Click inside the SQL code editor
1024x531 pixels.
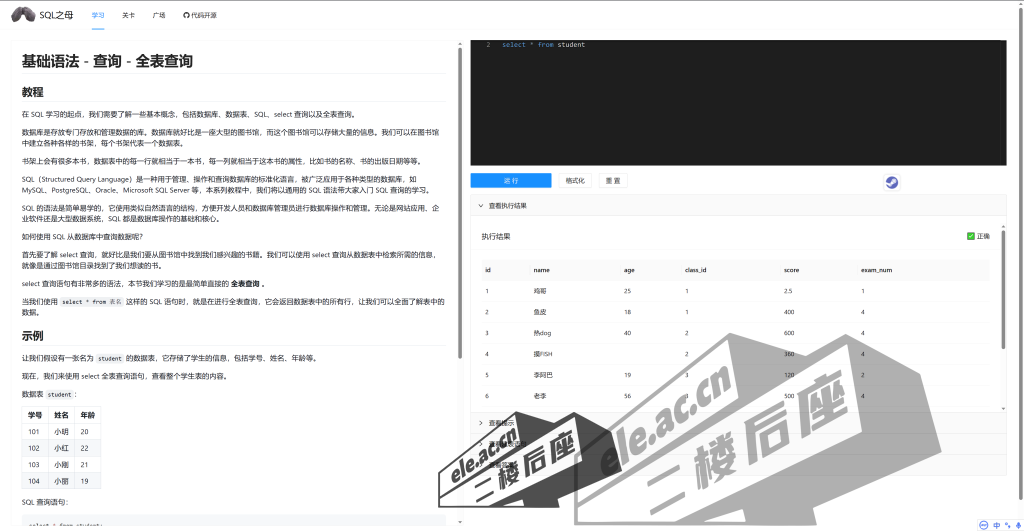[738, 103]
